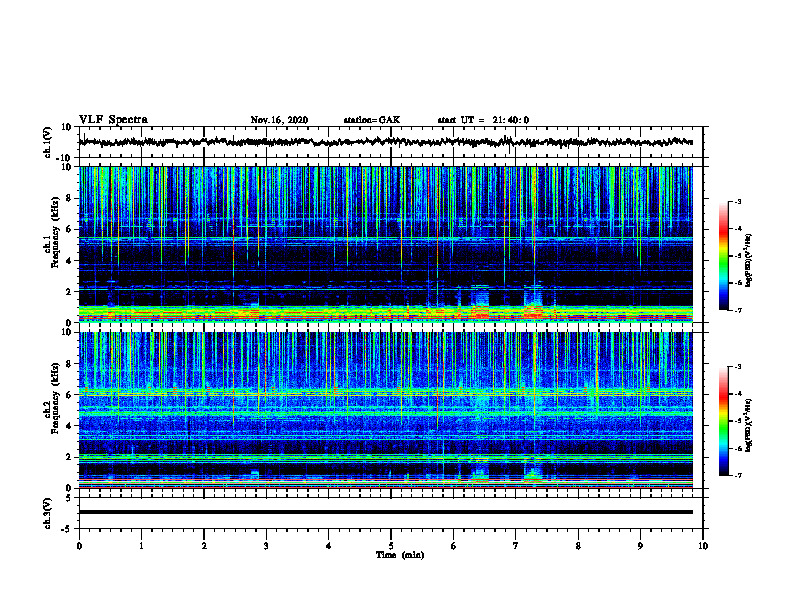
Task: Click the ch.1 log(PSD) color bar label
Action: pos(749,261)
